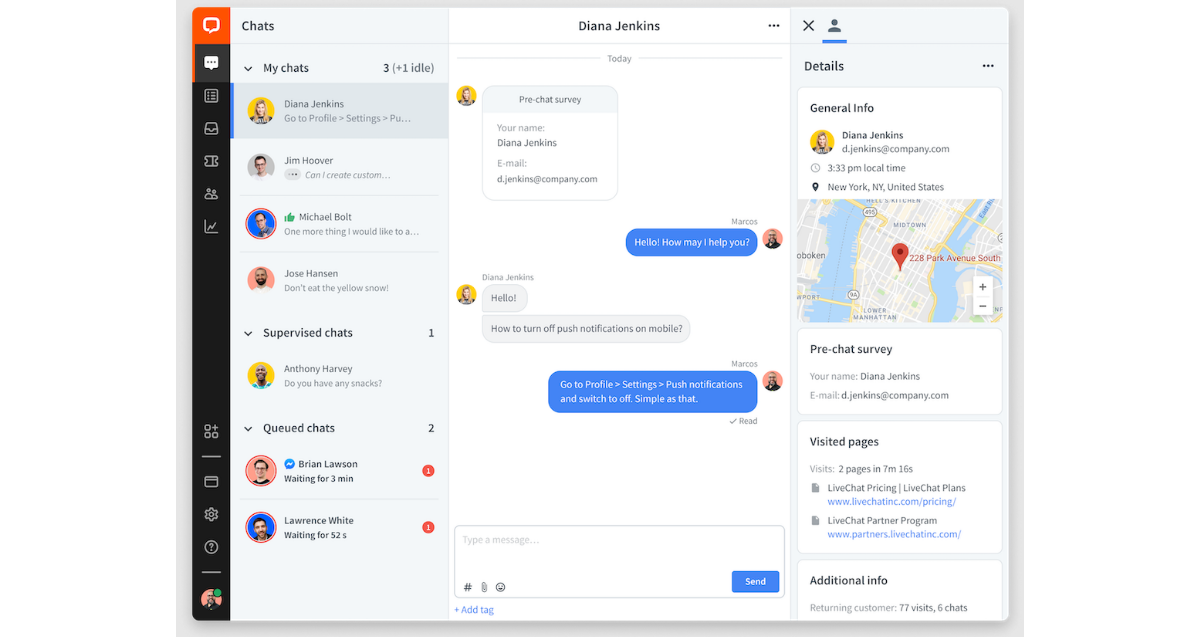1200x637 pixels.
Task: Click the Add tag link
Action: (x=474, y=610)
